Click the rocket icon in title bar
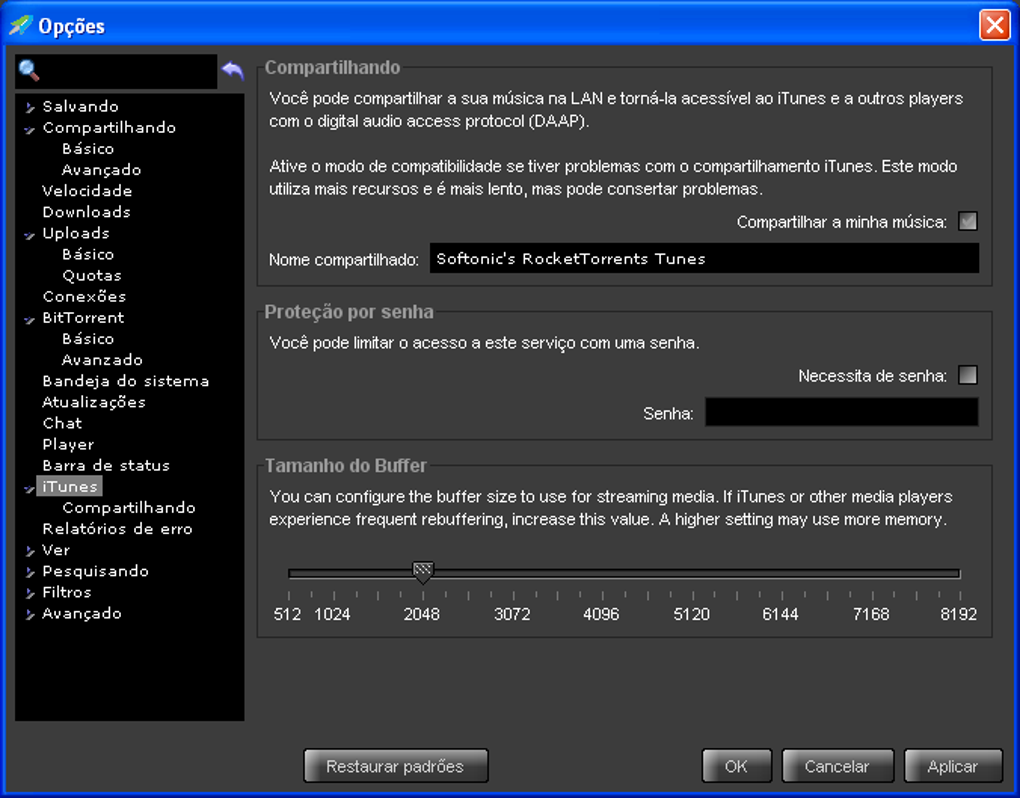Viewport: 1020px width, 798px height. coord(20,25)
